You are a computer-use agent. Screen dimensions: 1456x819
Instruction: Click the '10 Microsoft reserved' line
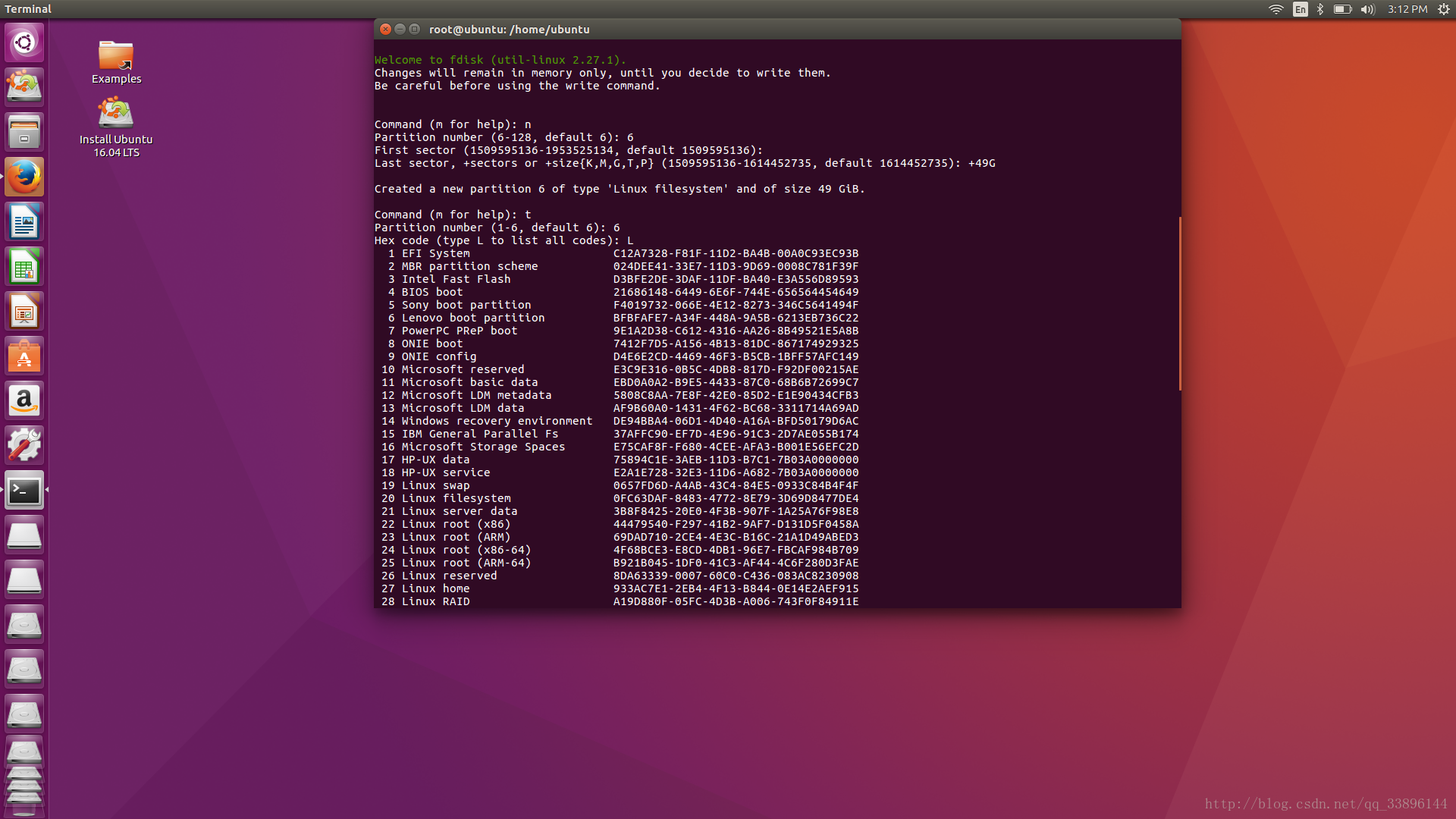(620, 369)
